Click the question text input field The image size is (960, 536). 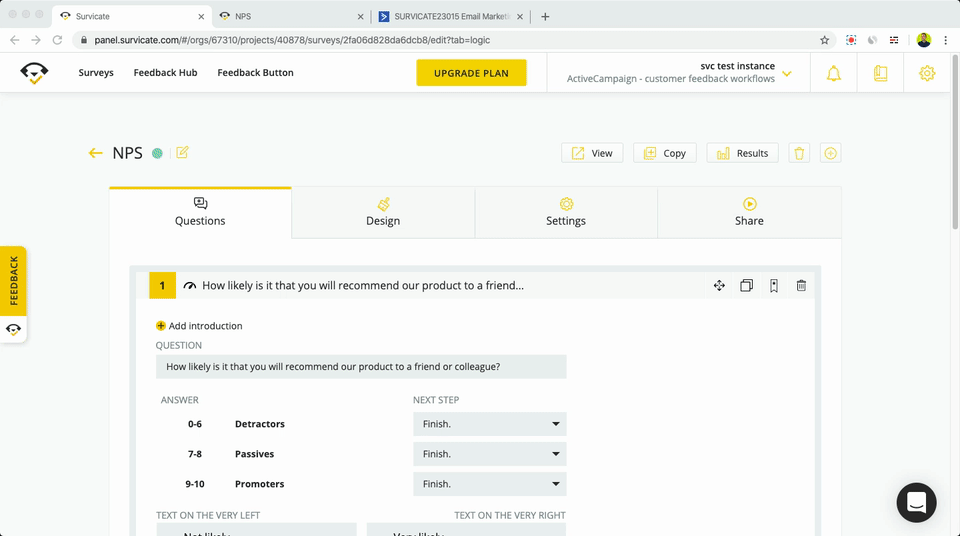point(361,367)
